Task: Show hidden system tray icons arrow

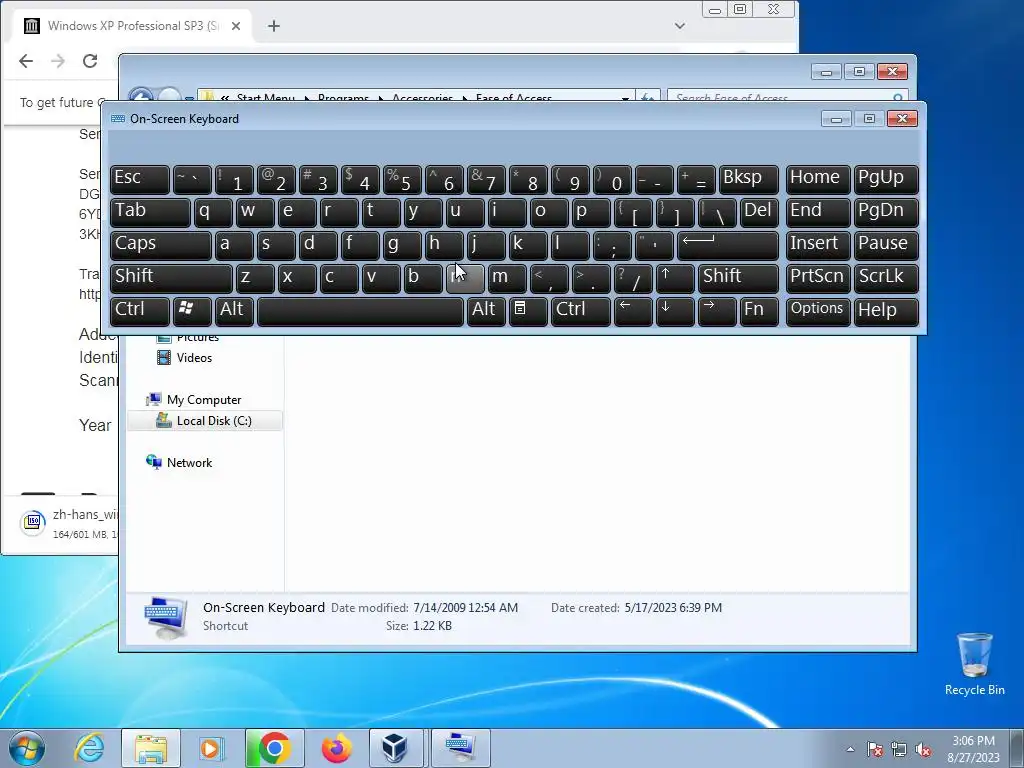Action: 850,749
